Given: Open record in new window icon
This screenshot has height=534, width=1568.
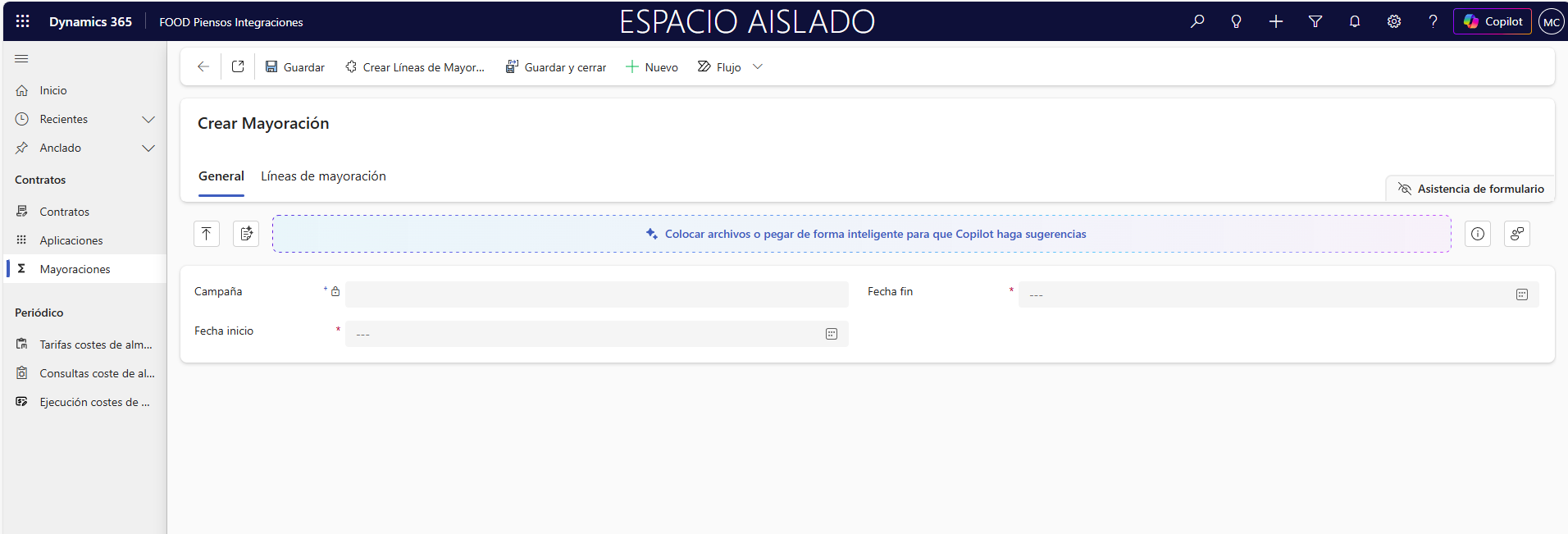Looking at the screenshot, I should click(238, 66).
